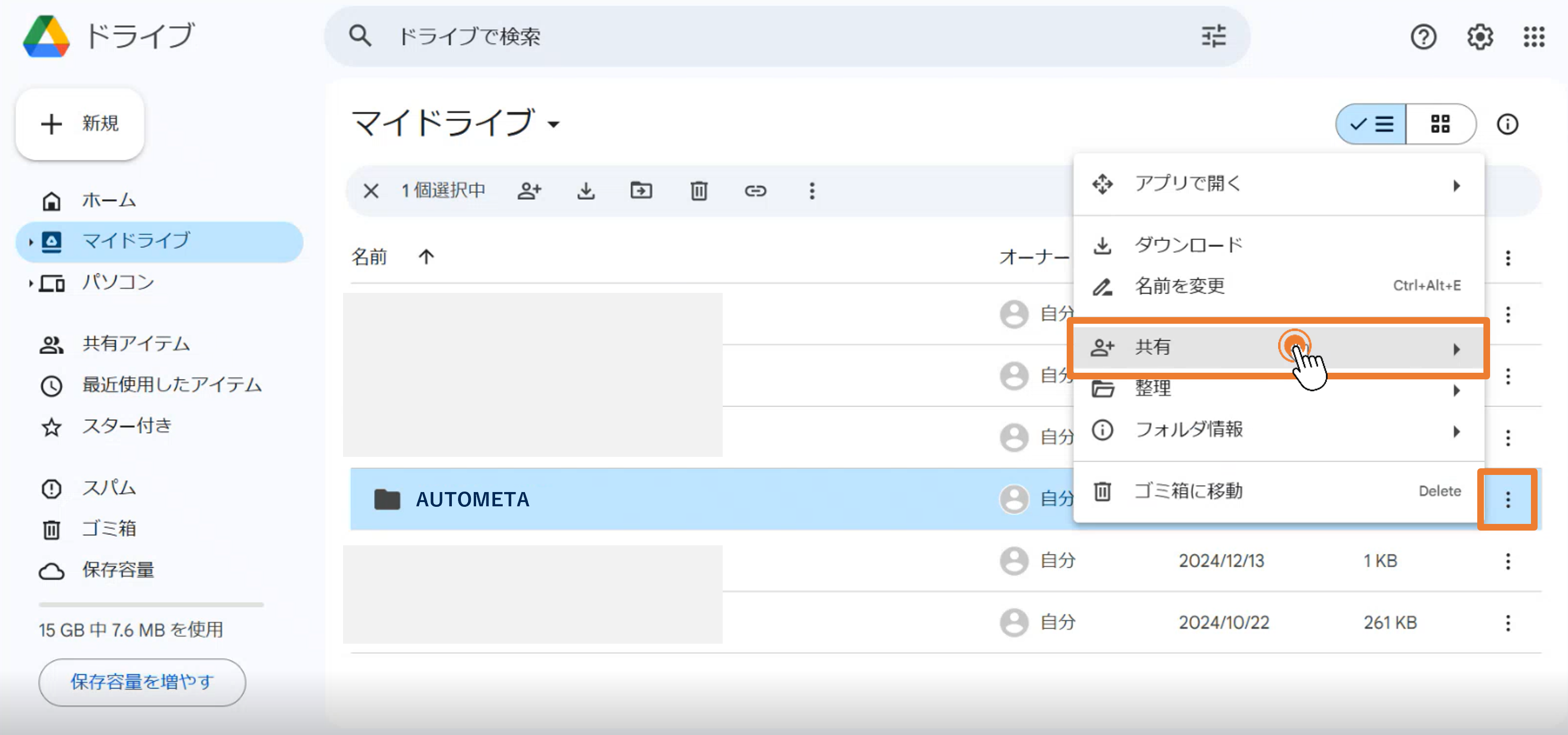
Task: Open advanced search filter options
Action: pos(1214,36)
